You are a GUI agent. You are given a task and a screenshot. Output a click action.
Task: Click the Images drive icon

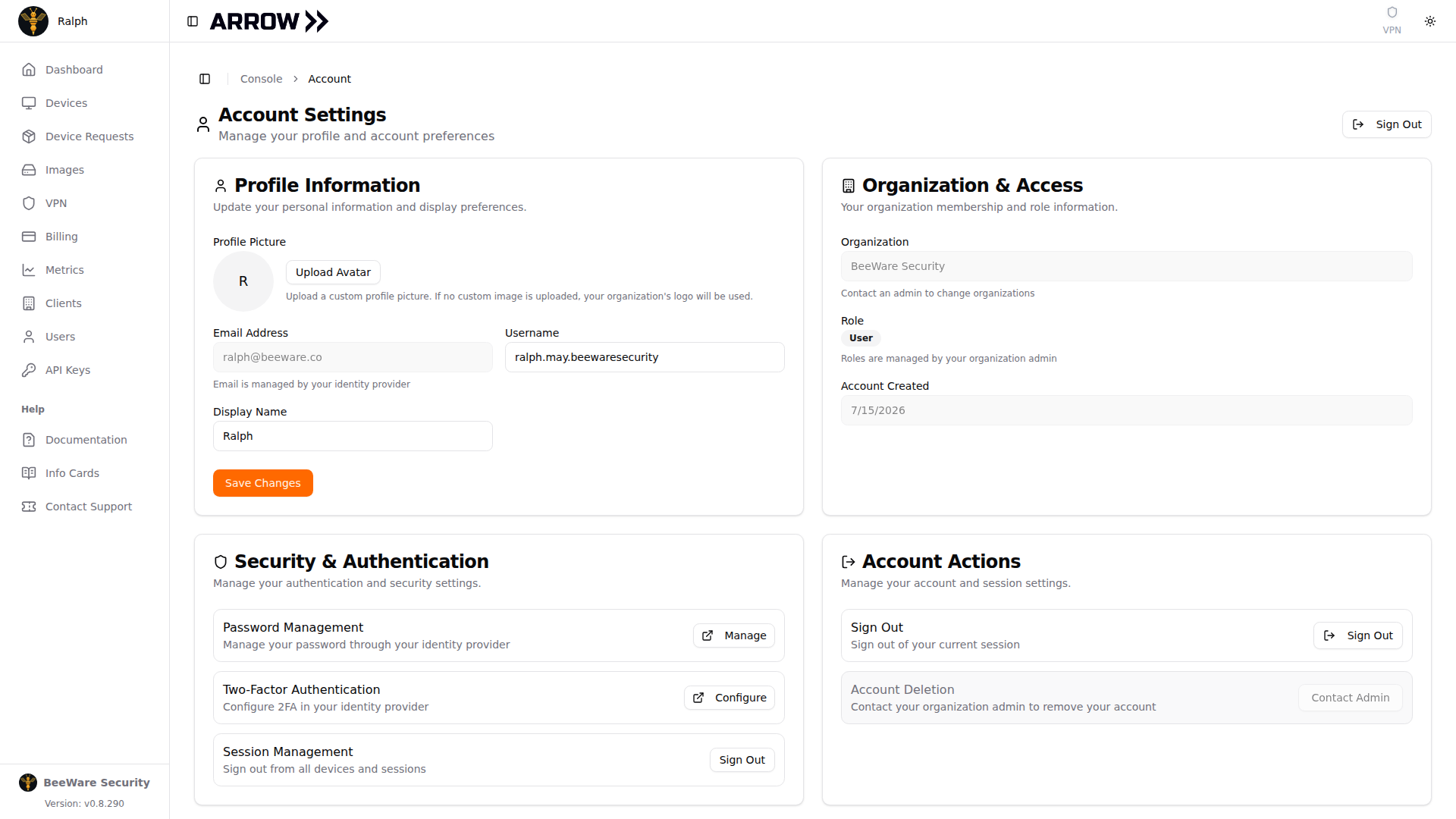tap(29, 170)
